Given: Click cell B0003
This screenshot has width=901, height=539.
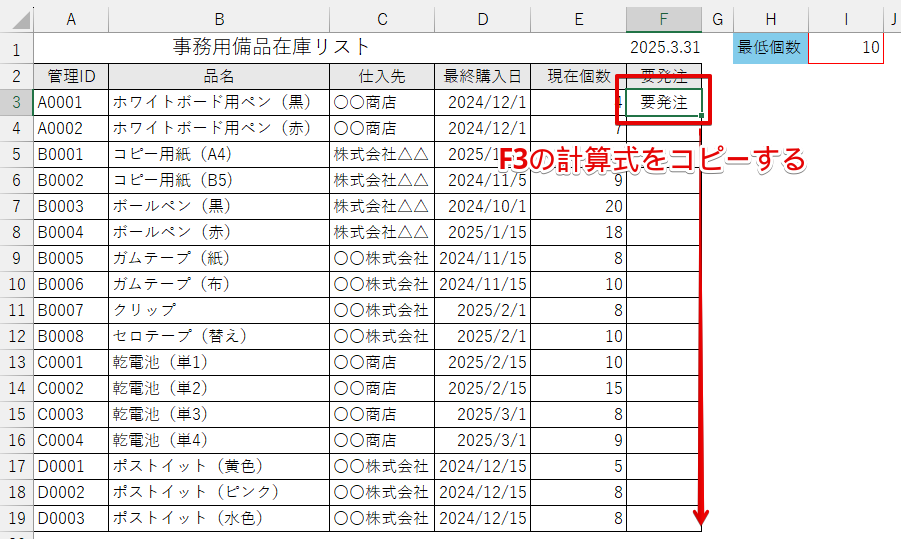Looking at the screenshot, I should (x=71, y=206).
